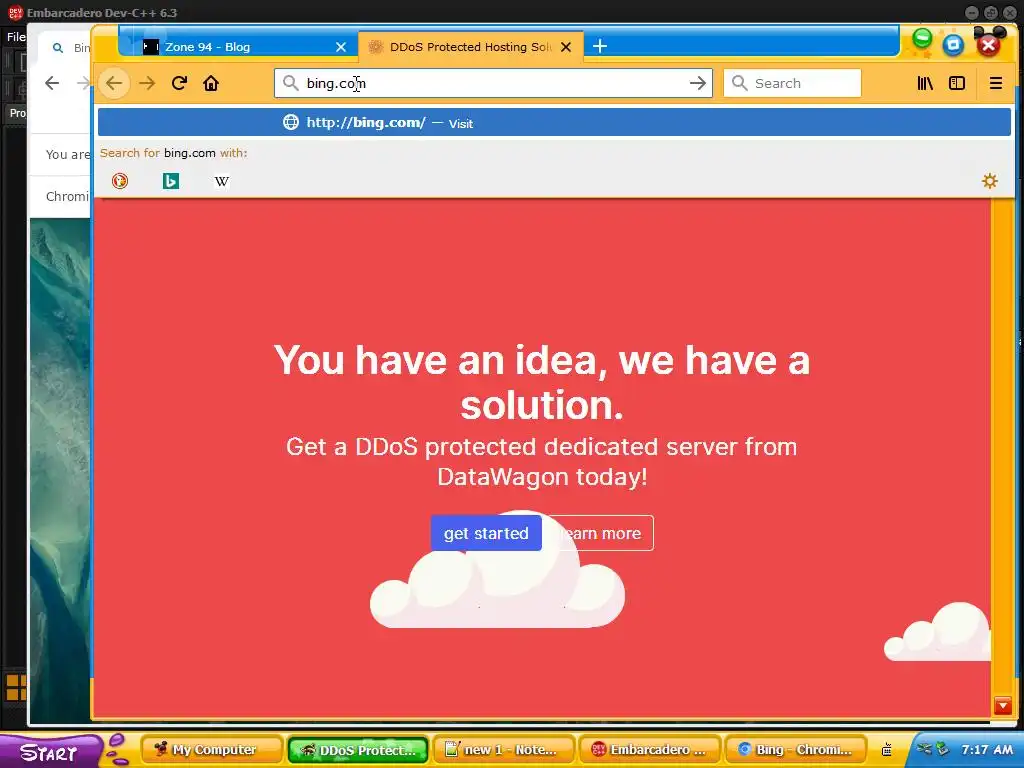Click the purple icon beside START
Image resolution: width=1024 pixels, height=768 pixels.
pos(118,749)
